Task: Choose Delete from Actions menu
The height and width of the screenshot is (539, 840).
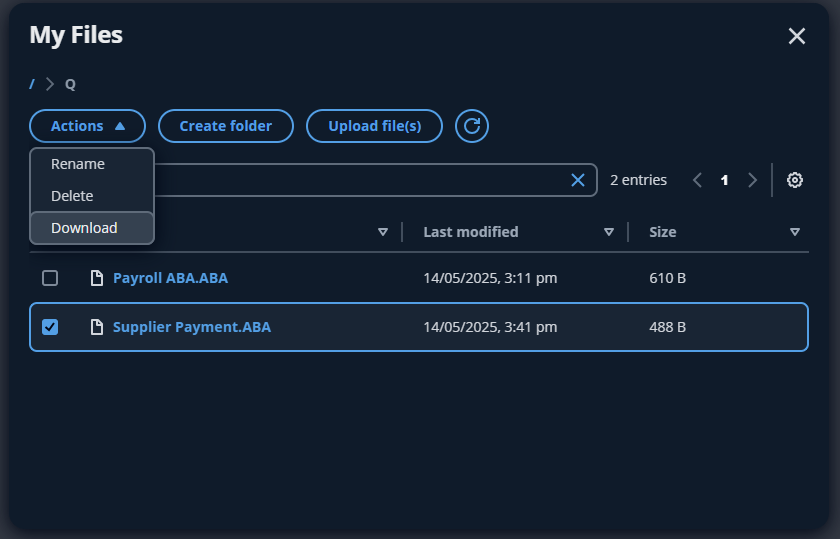Action: pyautogui.click(x=72, y=196)
